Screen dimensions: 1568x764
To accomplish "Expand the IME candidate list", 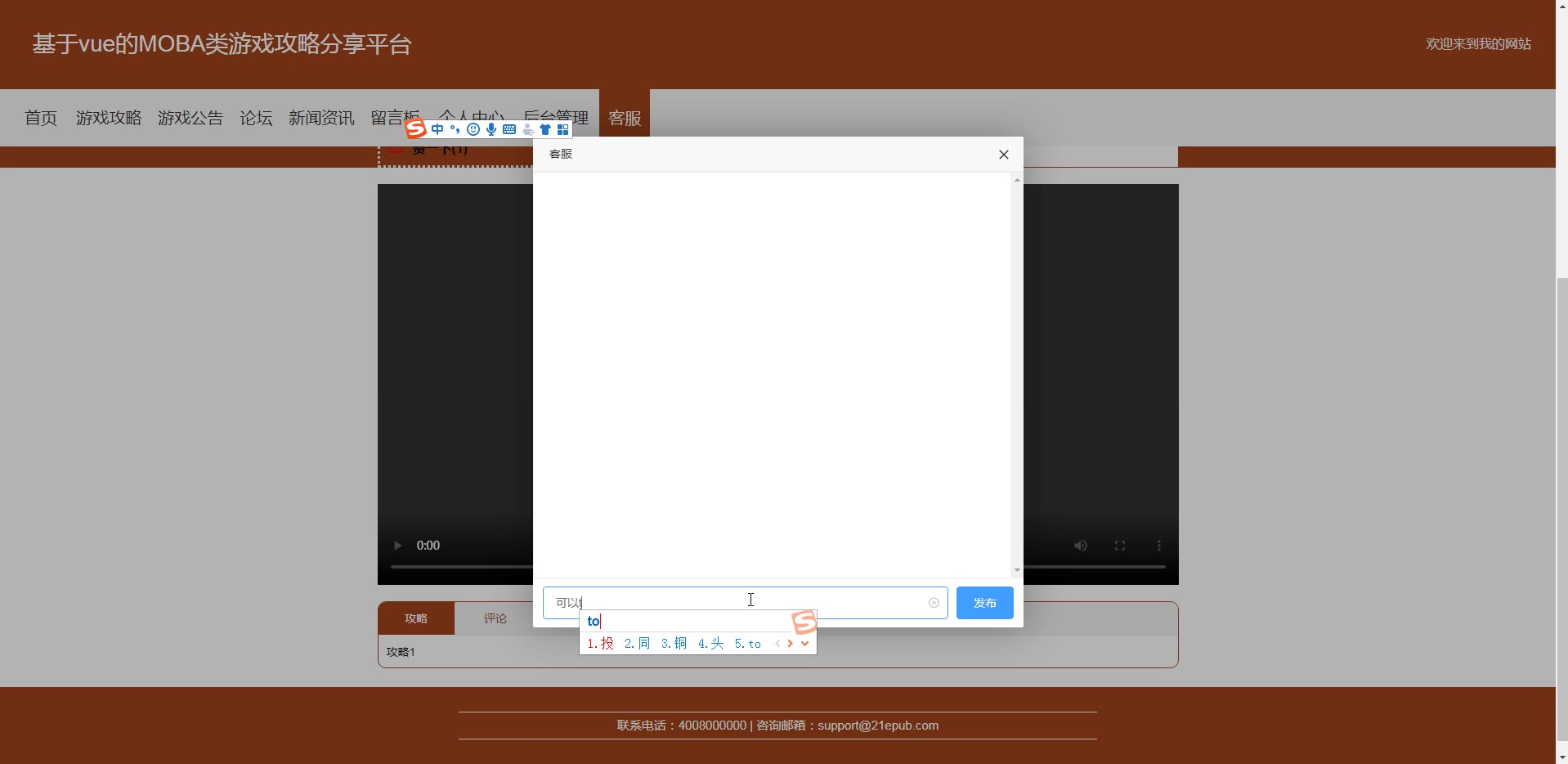I will pyautogui.click(x=805, y=644).
